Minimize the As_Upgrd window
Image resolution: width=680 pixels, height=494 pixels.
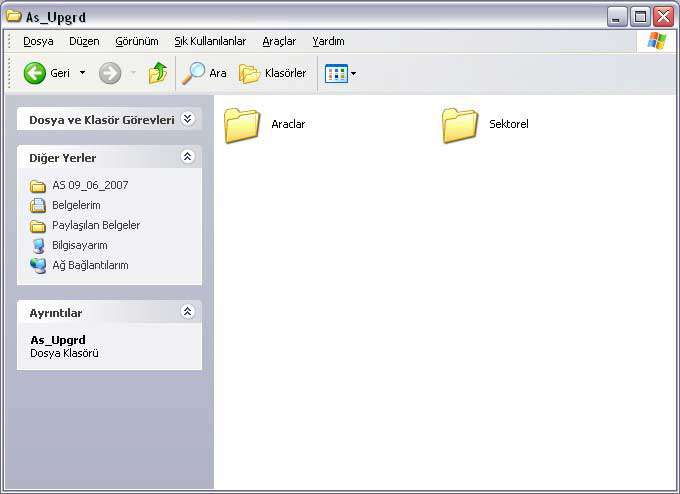(617, 17)
